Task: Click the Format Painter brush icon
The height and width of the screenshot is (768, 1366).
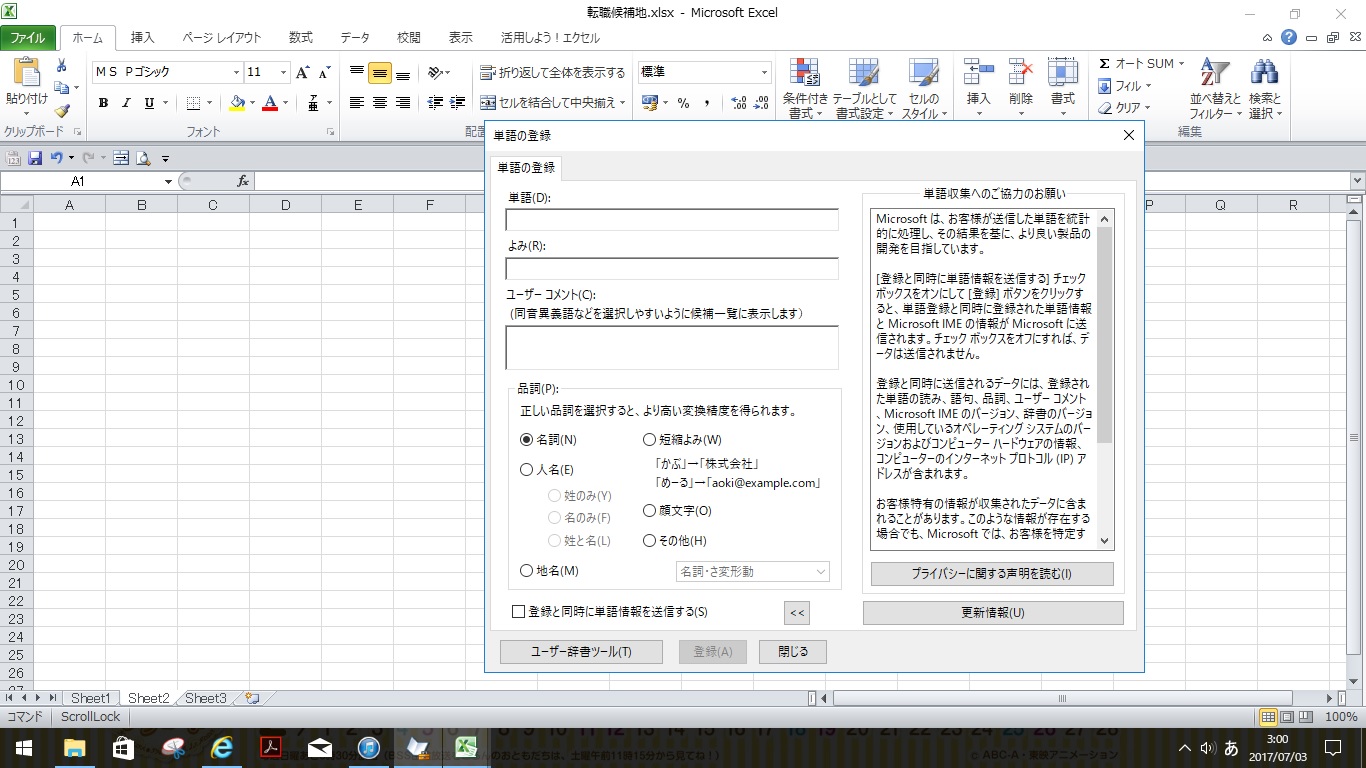Action: point(62,112)
